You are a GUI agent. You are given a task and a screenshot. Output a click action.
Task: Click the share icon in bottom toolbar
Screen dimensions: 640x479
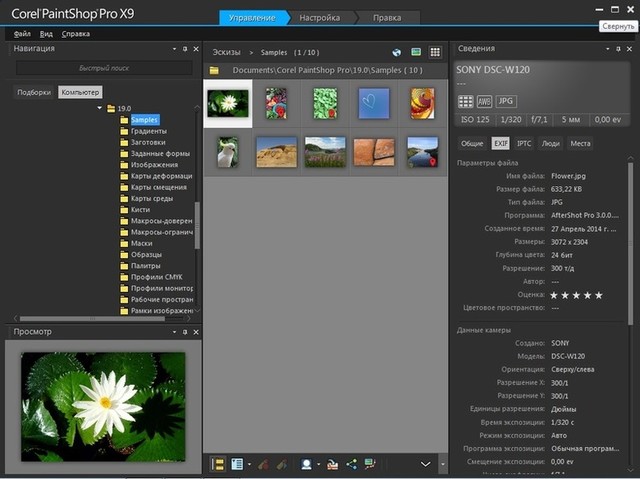coord(351,464)
